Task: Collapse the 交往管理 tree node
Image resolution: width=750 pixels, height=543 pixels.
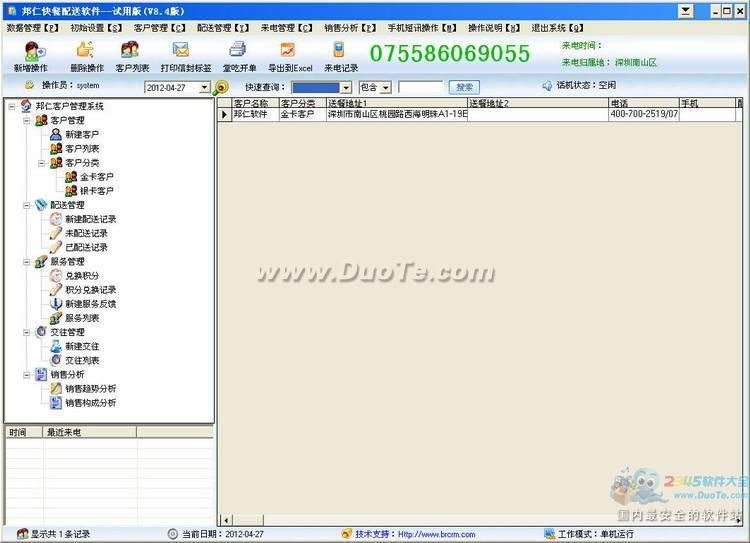Action: 27,332
